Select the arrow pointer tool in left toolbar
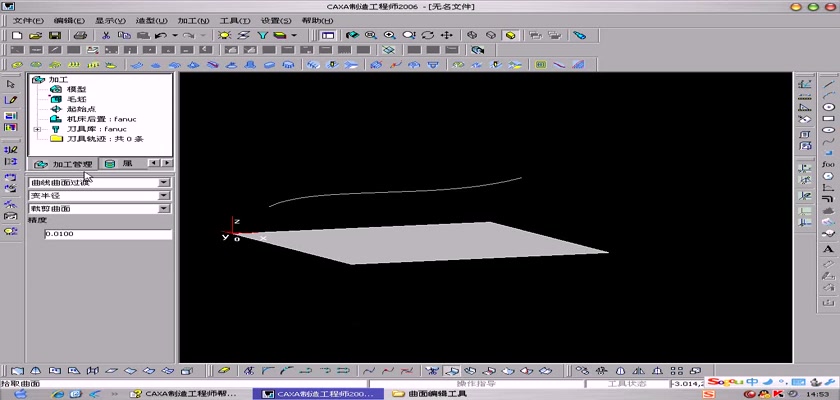The width and height of the screenshot is (840, 400). (x=11, y=84)
